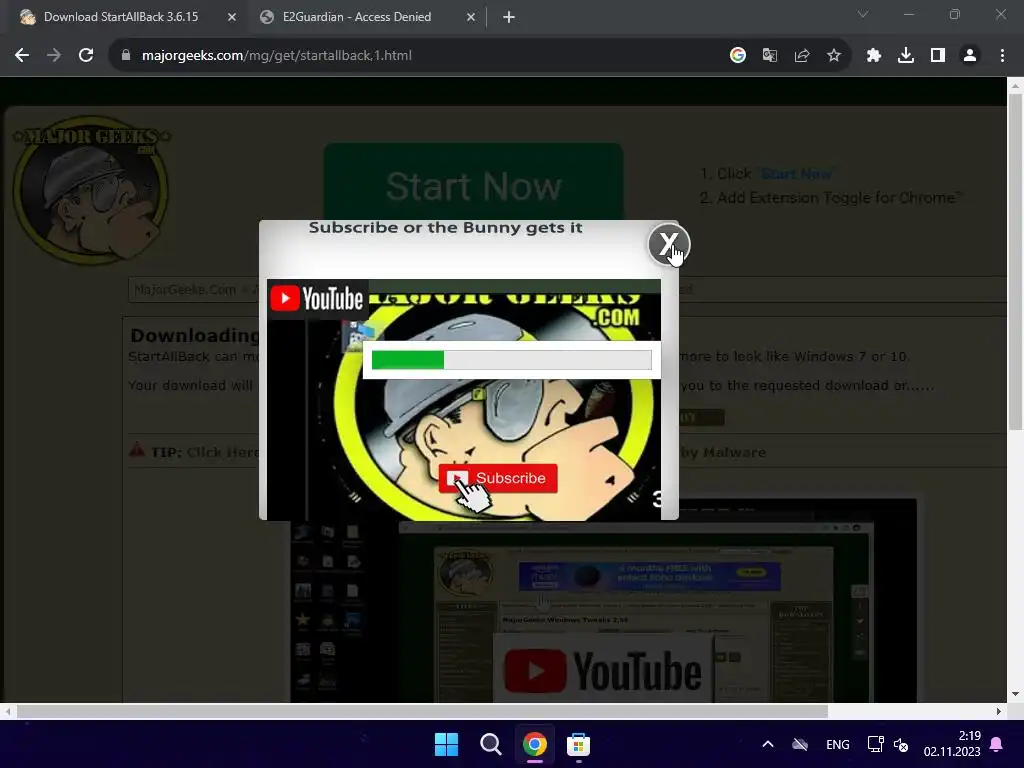Viewport: 1024px width, 768px height.
Task: Click the muted volume tray icon
Action: tap(901, 744)
